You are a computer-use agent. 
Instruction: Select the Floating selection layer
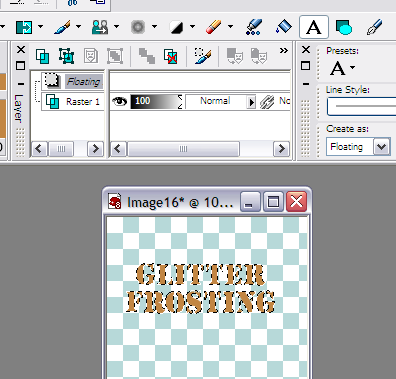(x=73, y=81)
